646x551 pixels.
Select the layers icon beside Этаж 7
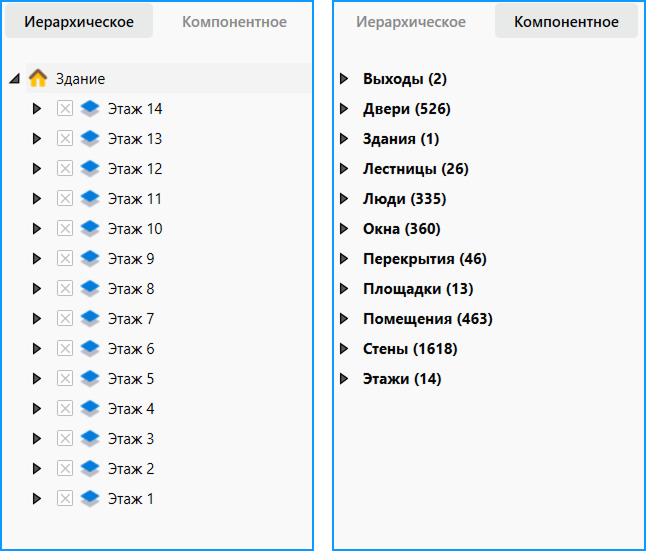90,319
